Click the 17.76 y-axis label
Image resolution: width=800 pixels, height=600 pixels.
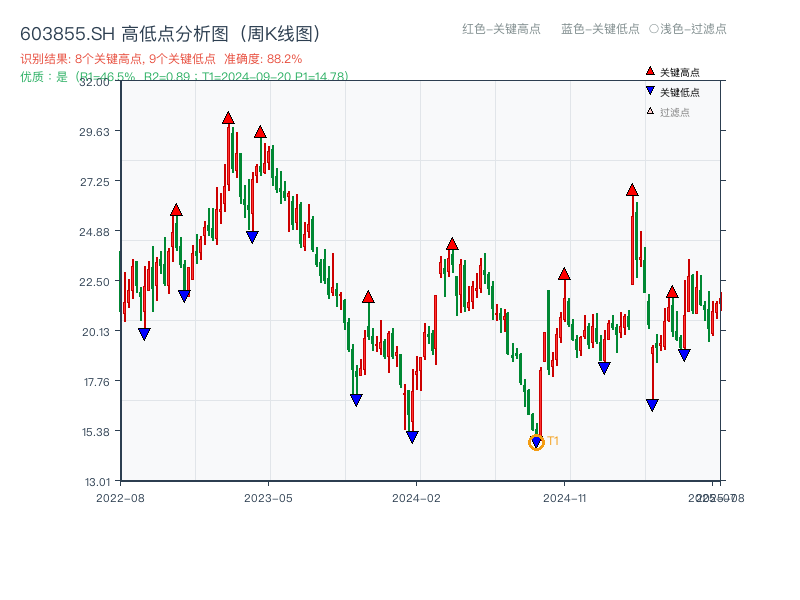coord(96,382)
